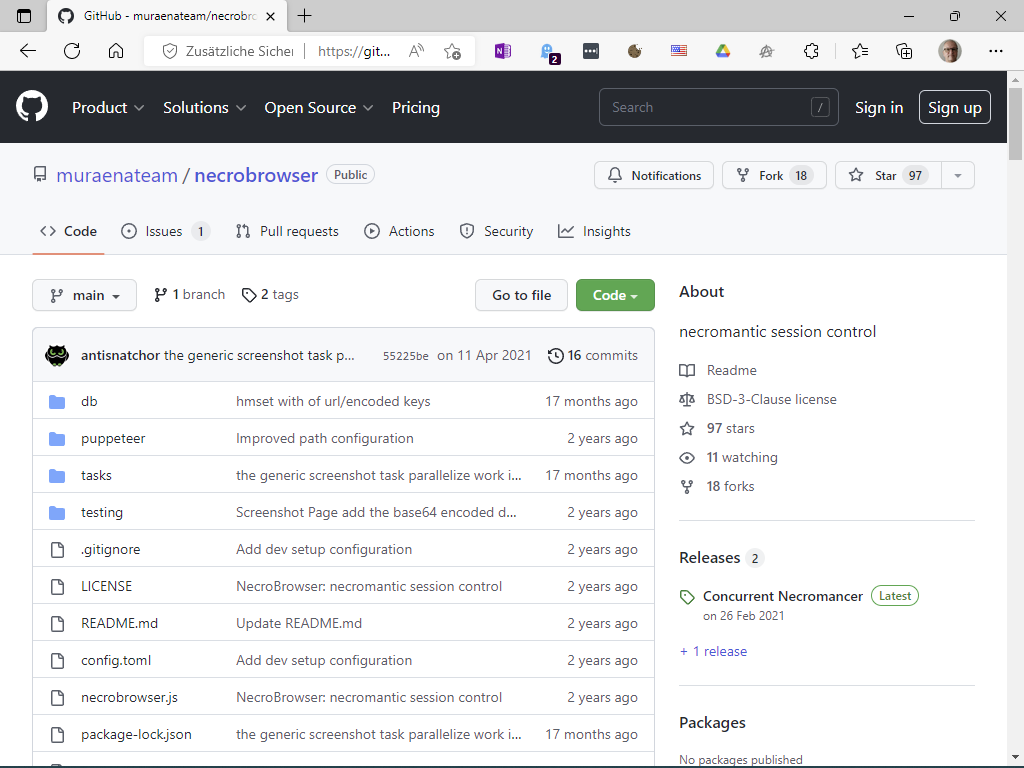The width and height of the screenshot is (1024, 768).
Task: Open browser settings three-dot menu
Action: [x=995, y=51]
